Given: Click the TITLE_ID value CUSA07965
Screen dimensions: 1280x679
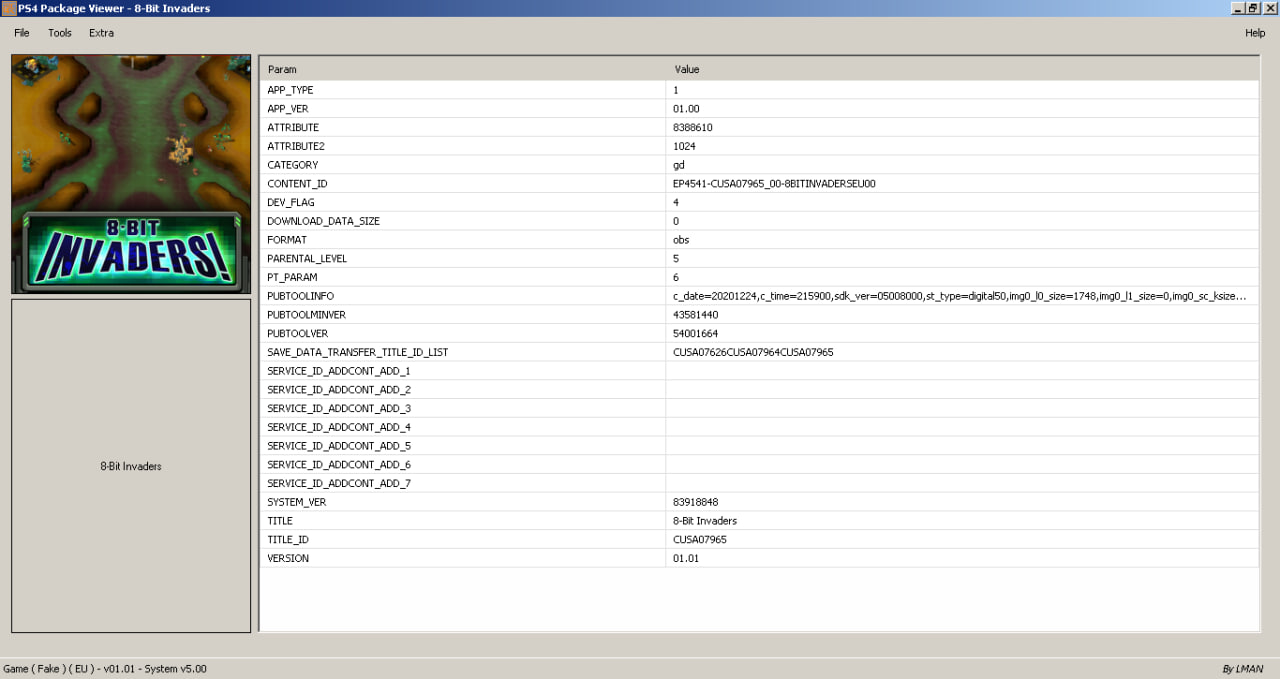Looking at the screenshot, I should click(x=699, y=539).
